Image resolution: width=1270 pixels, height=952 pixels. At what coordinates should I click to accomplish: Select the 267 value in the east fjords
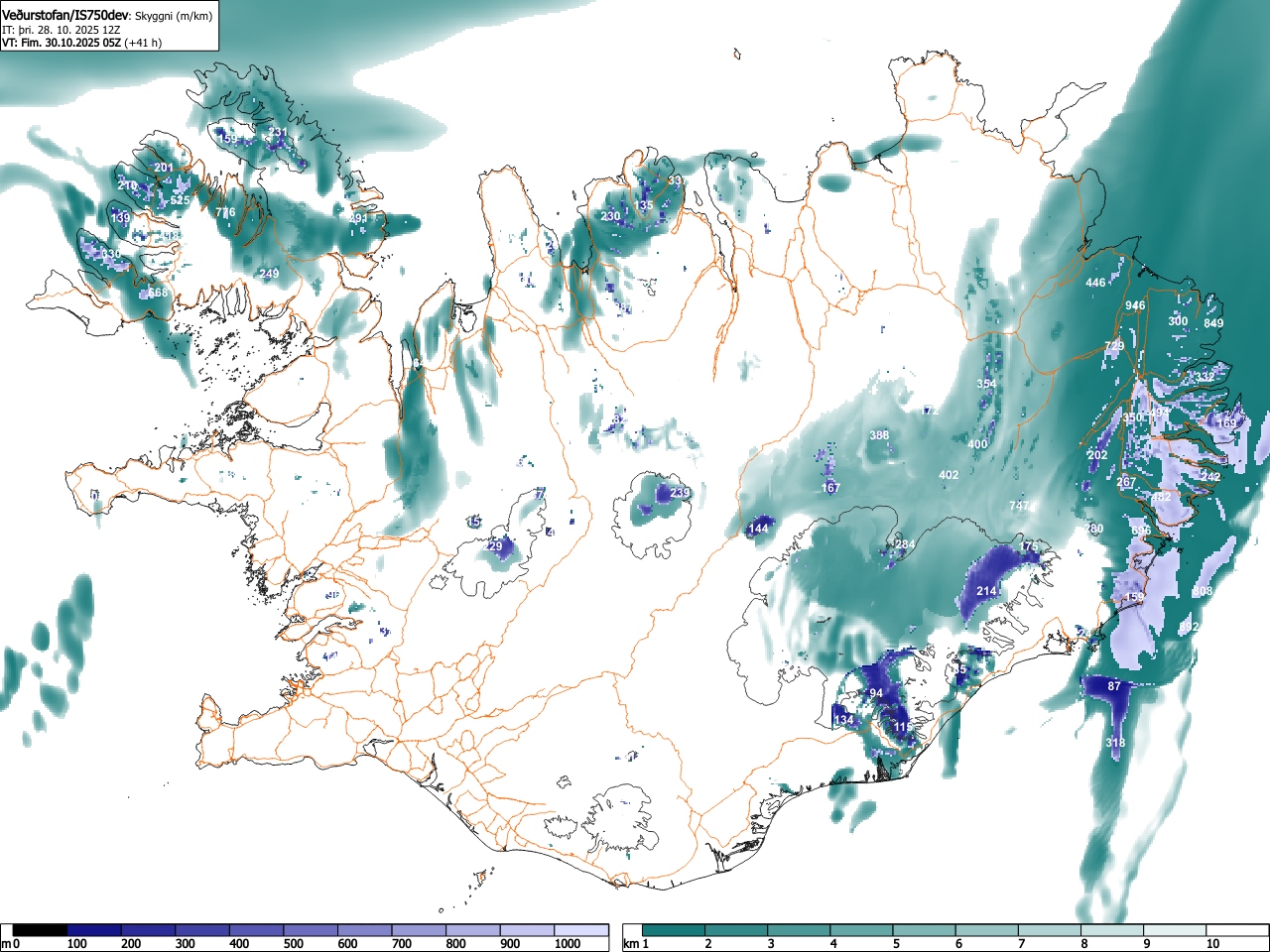[1126, 482]
